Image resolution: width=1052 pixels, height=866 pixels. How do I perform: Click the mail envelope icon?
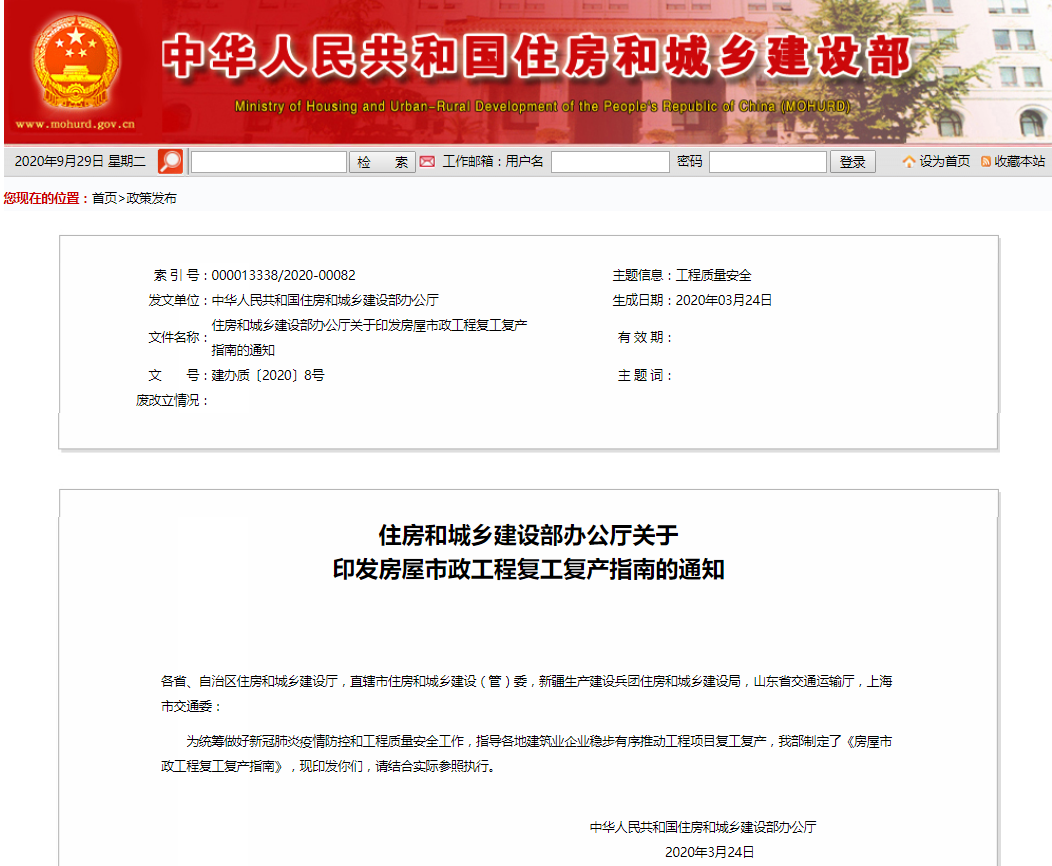click(x=427, y=162)
